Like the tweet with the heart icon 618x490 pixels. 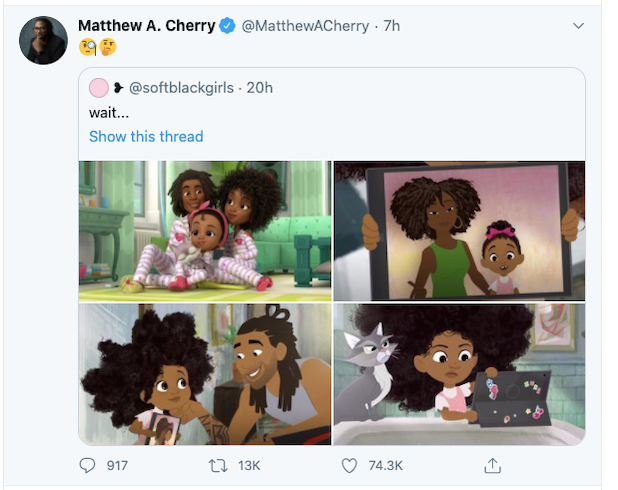(x=349, y=465)
